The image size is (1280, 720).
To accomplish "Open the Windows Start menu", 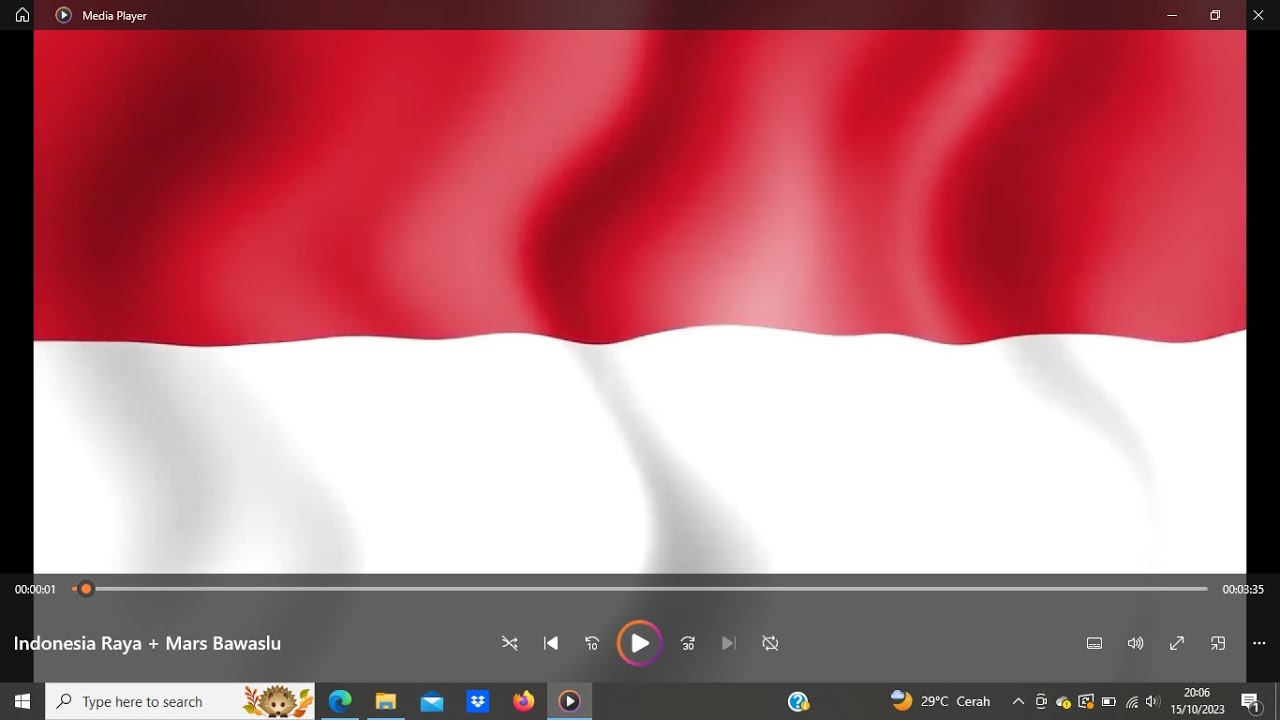I will (22, 701).
